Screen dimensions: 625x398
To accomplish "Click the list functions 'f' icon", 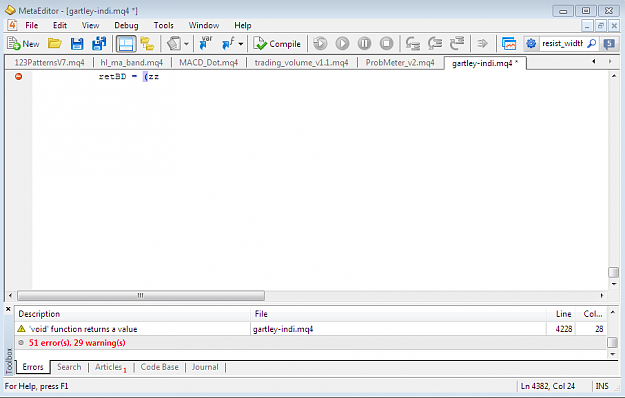I will (228, 44).
